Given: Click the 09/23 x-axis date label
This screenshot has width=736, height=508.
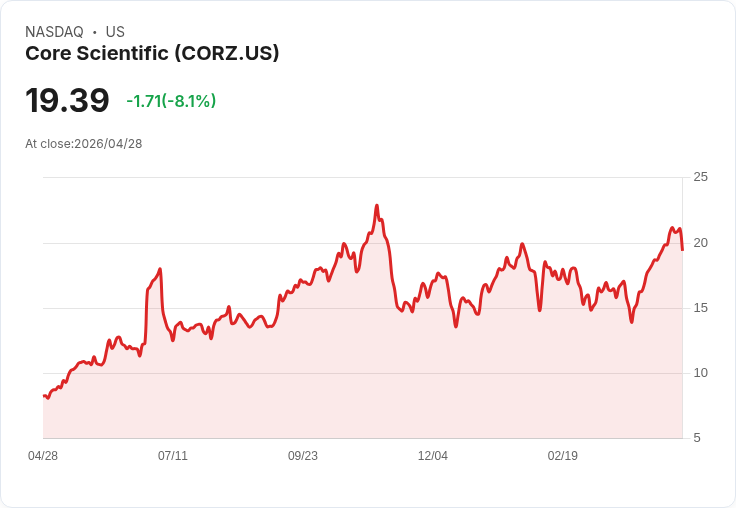Looking at the screenshot, I should [303, 456].
